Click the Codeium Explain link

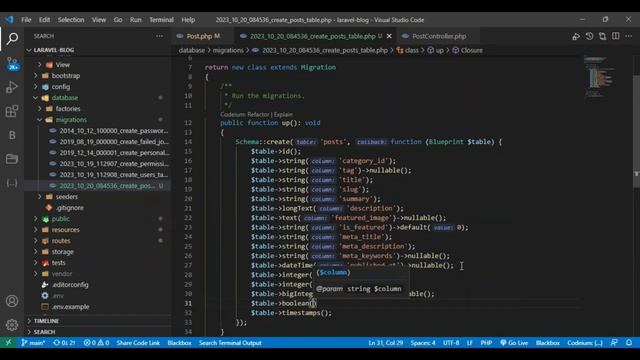click(283, 114)
